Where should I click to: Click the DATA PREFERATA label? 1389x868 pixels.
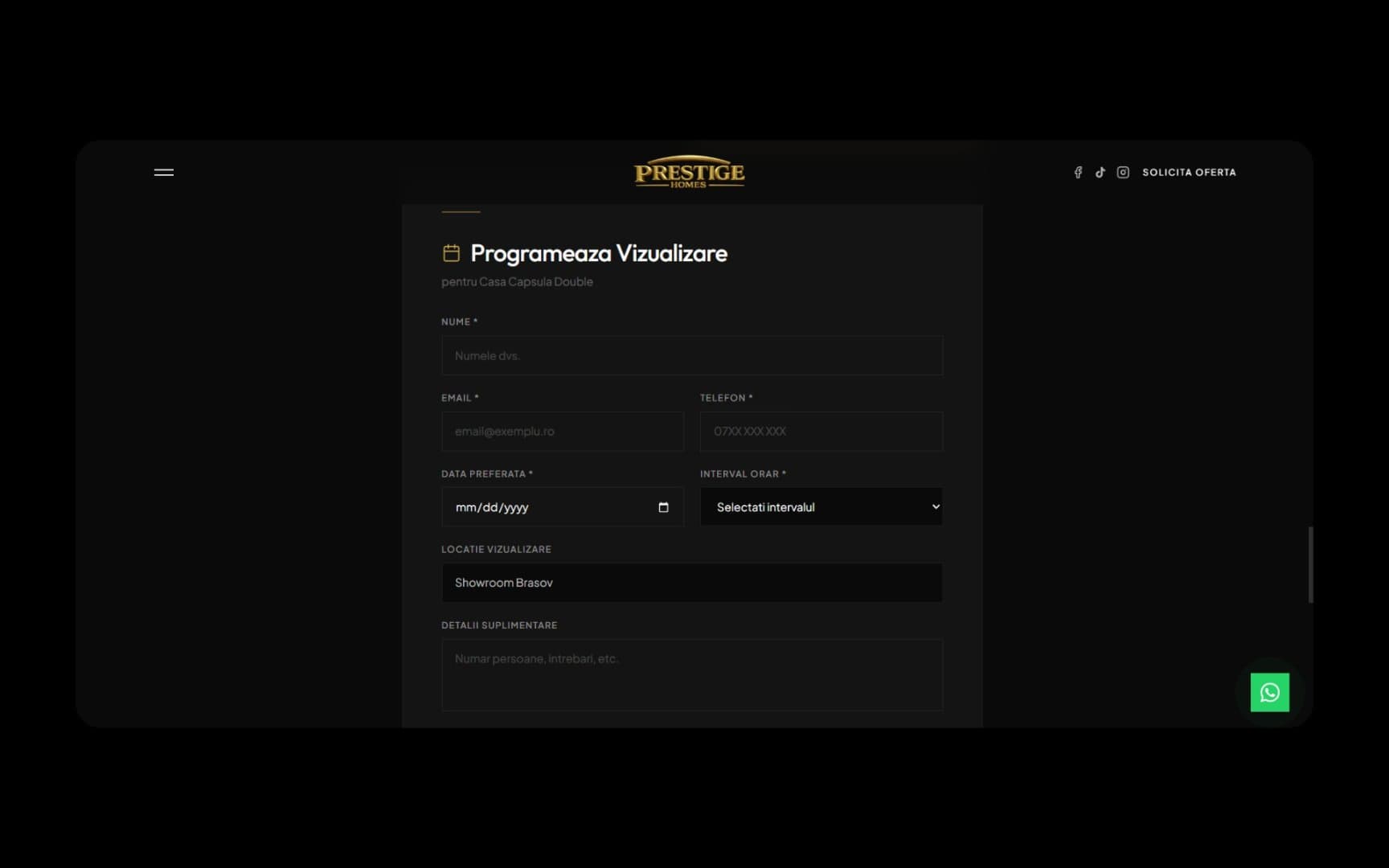tap(487, 474)
